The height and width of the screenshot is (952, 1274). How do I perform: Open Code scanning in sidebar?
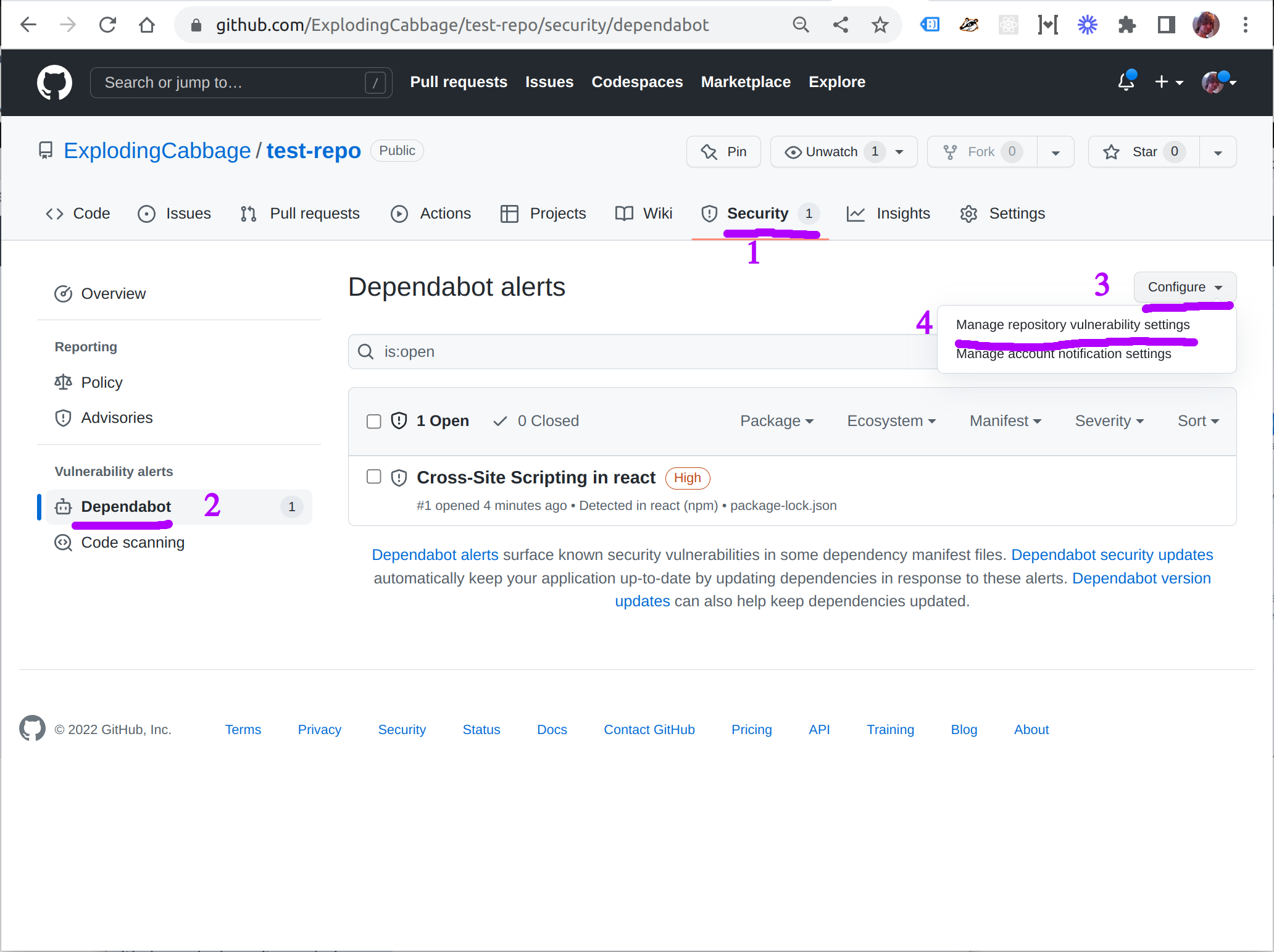[x=132, y=543]
